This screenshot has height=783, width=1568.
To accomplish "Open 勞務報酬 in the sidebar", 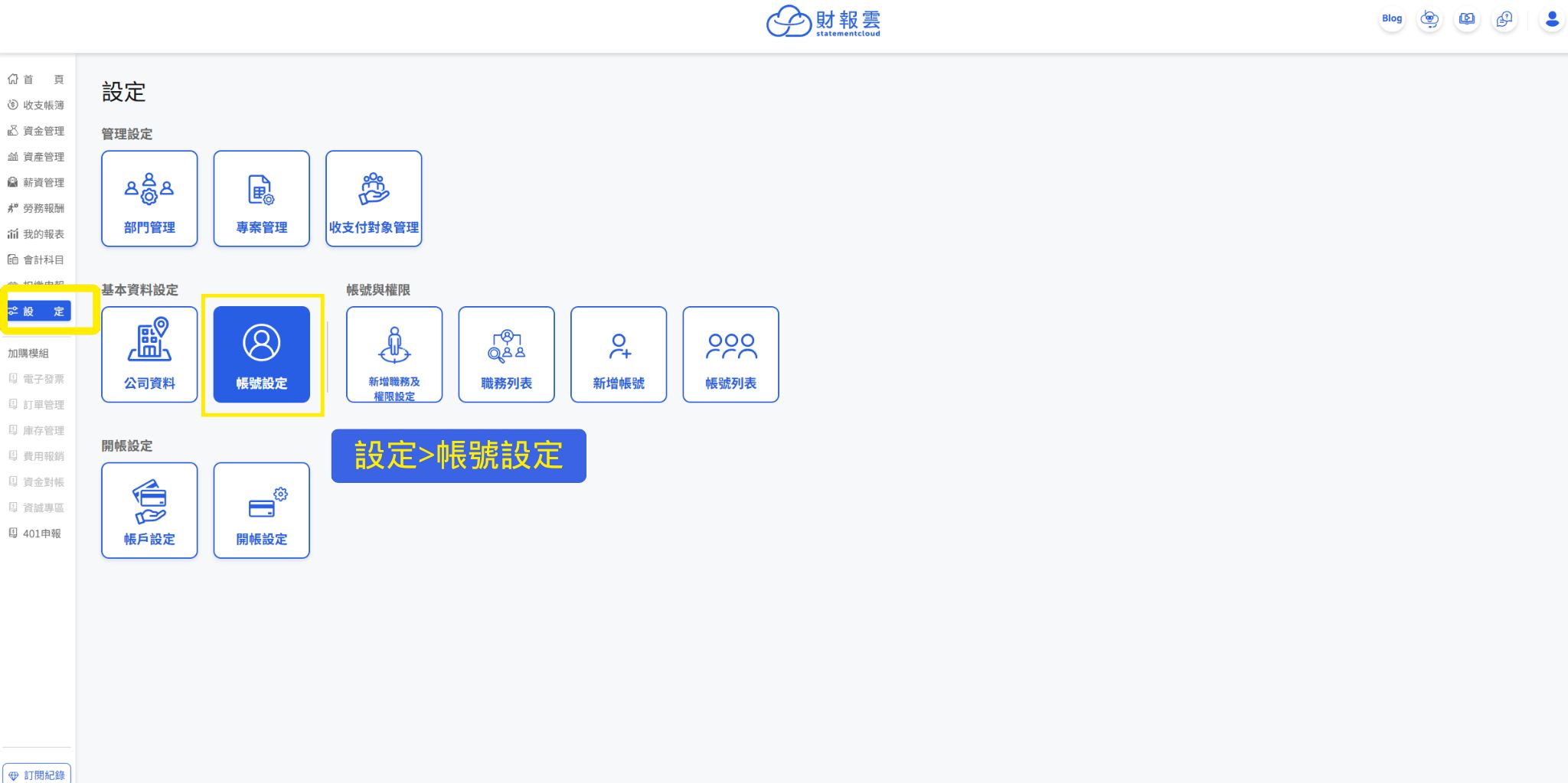I will pos(36,208).
